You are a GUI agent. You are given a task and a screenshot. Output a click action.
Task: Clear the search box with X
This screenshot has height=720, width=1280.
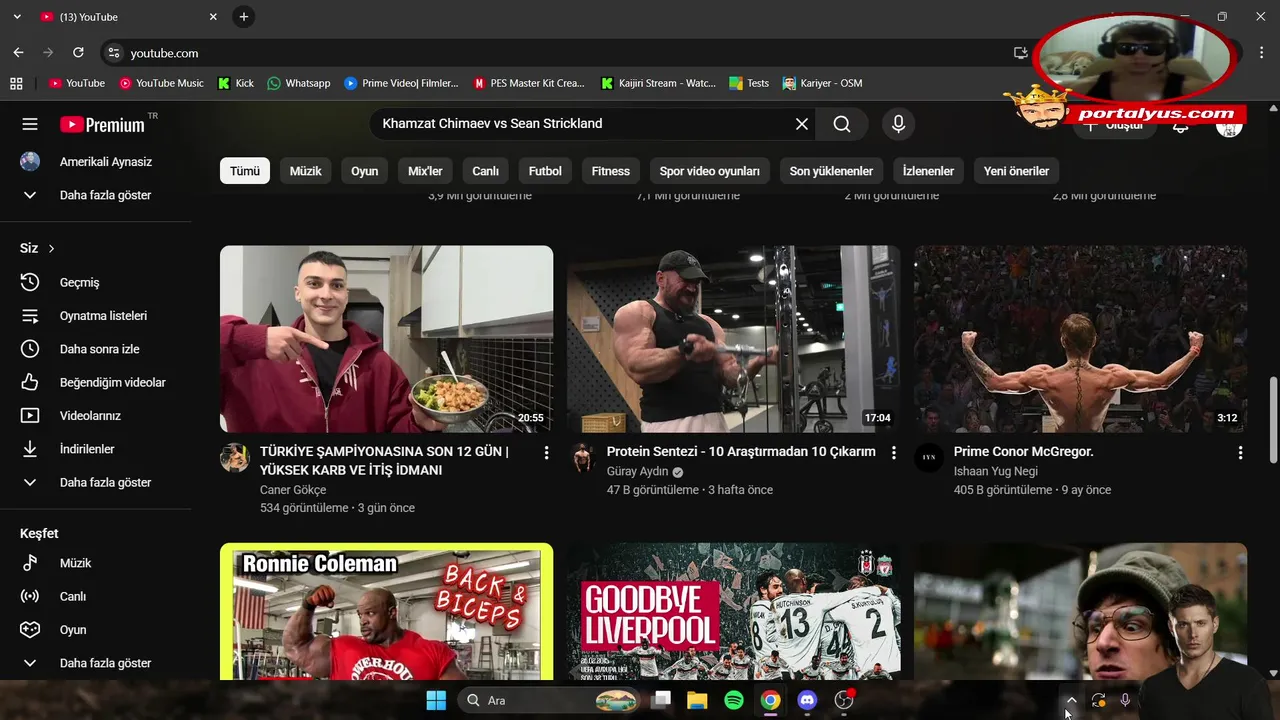[x=802, y=124]
